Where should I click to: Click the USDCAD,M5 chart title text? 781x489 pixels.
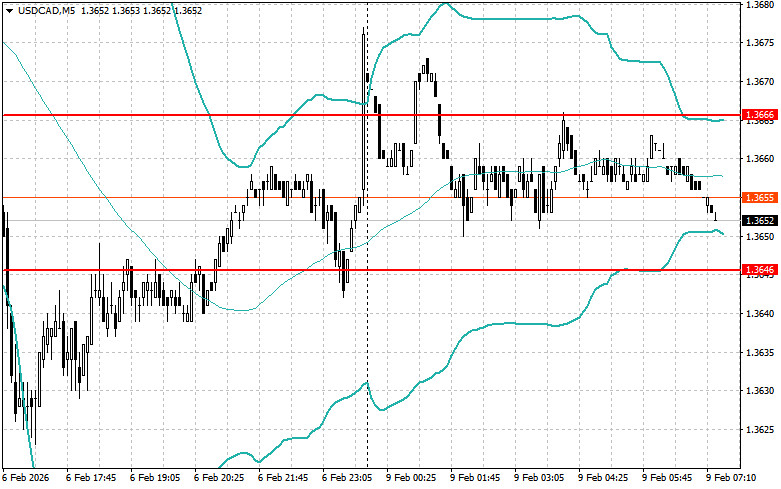point(46,10)
